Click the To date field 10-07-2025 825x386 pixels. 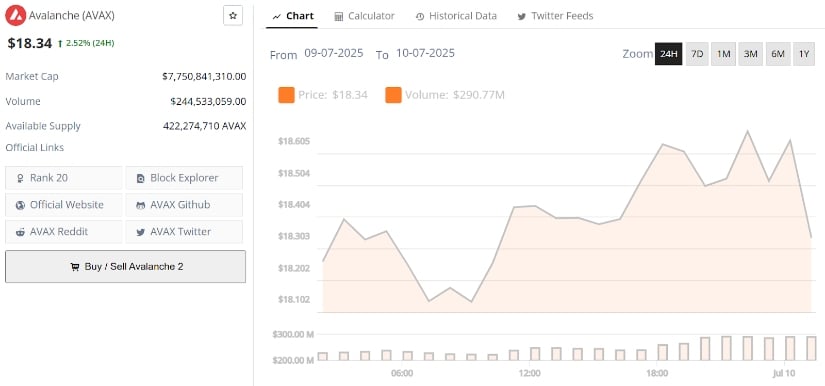425,54
